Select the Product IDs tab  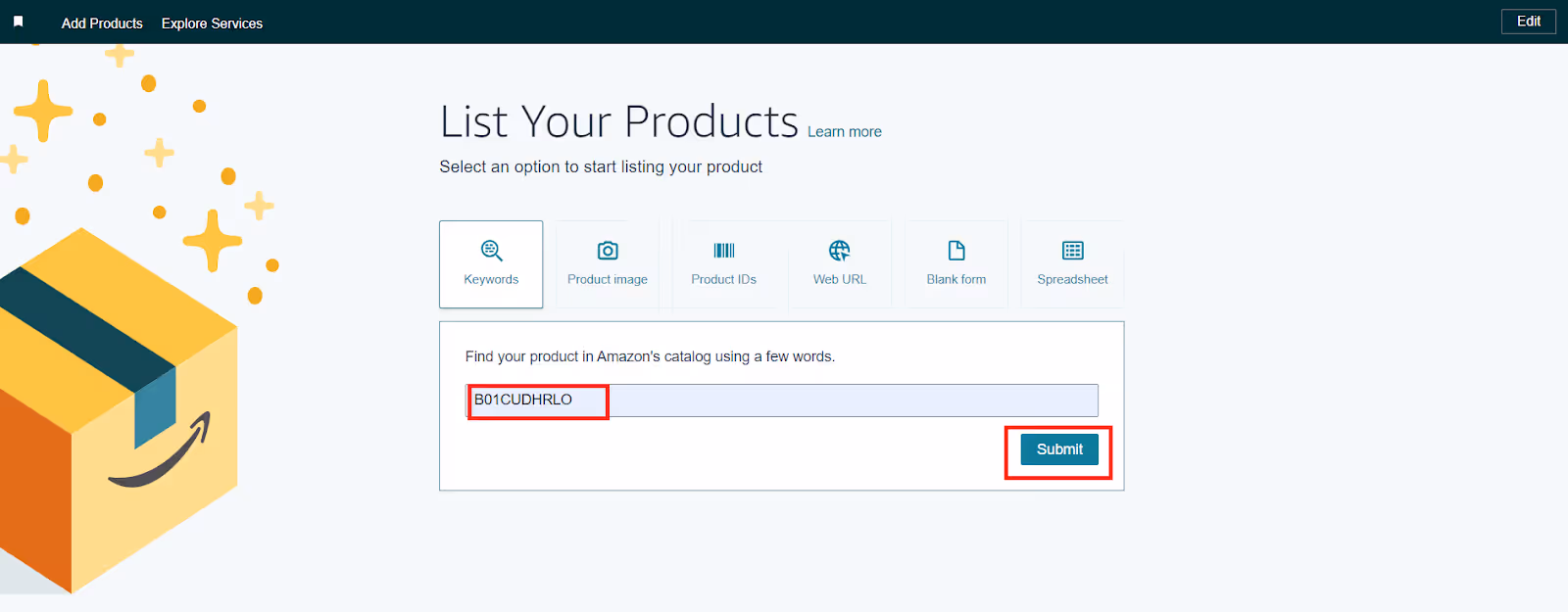(x=724, y=264)
